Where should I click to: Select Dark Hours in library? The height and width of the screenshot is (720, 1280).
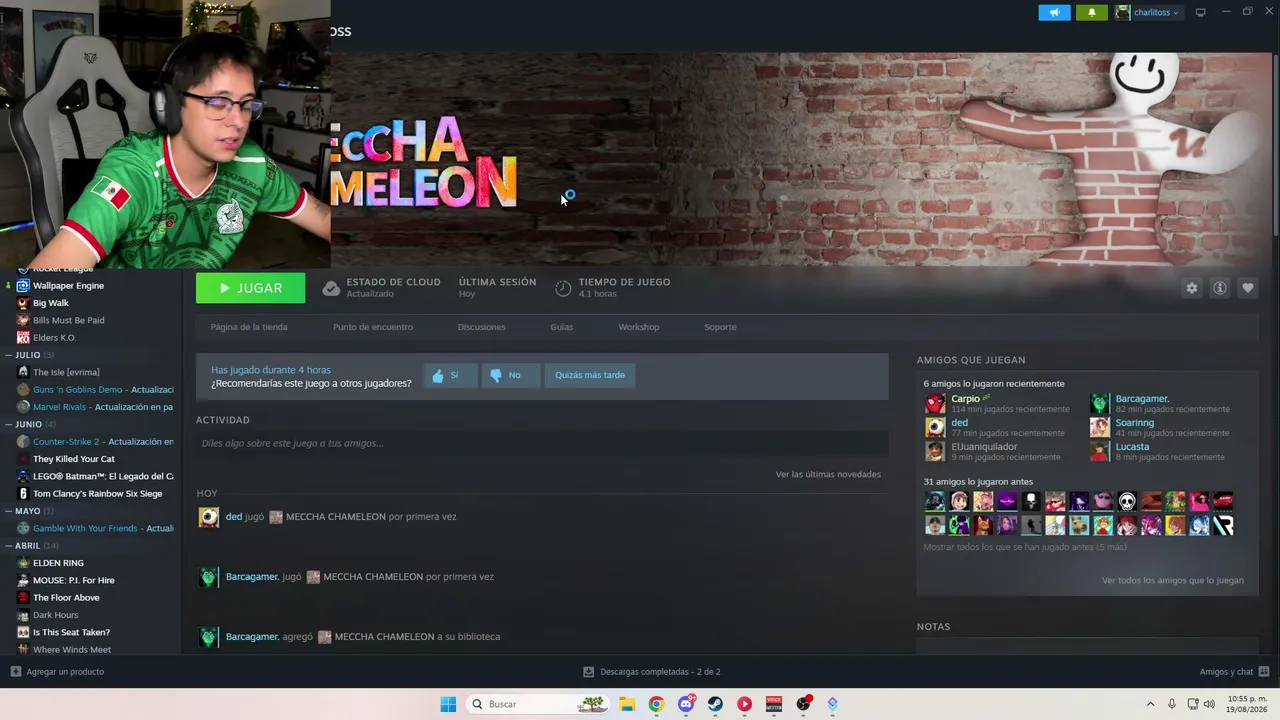(55, 615)
